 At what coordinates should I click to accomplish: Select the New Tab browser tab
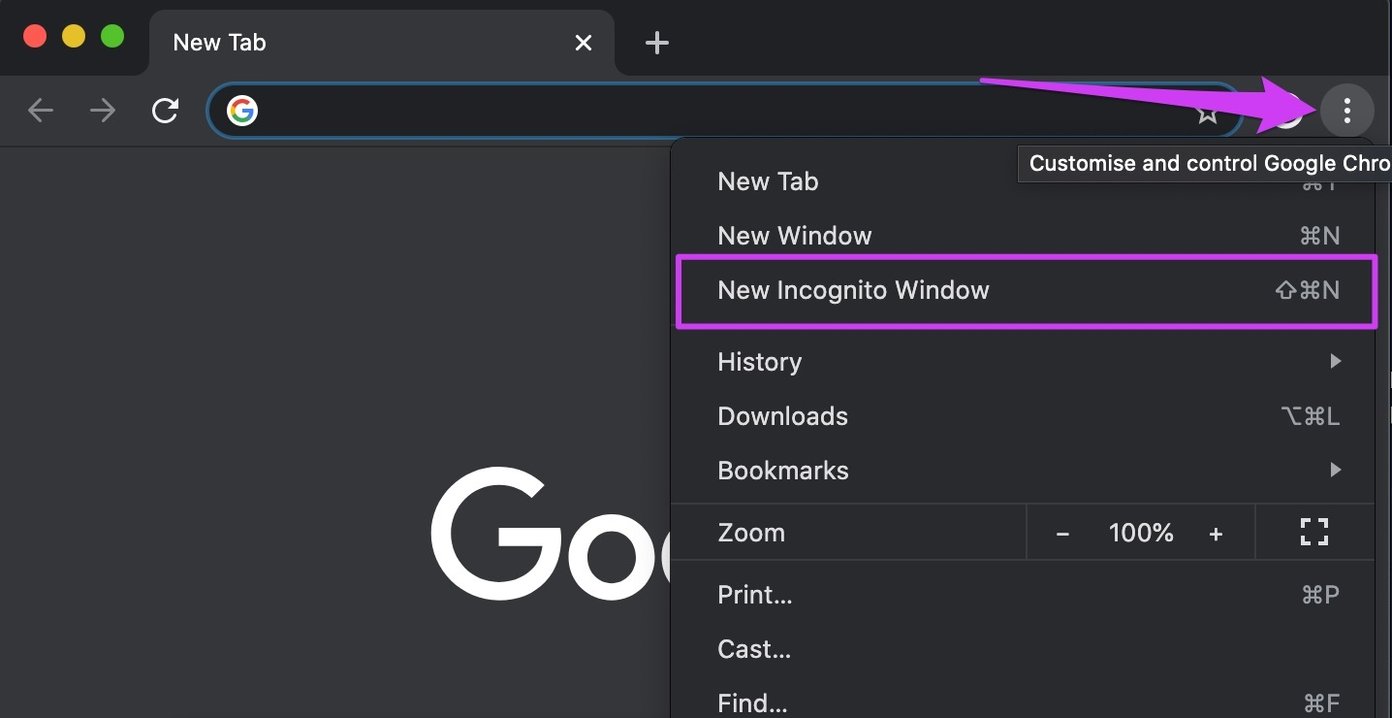tap(380, 43)
